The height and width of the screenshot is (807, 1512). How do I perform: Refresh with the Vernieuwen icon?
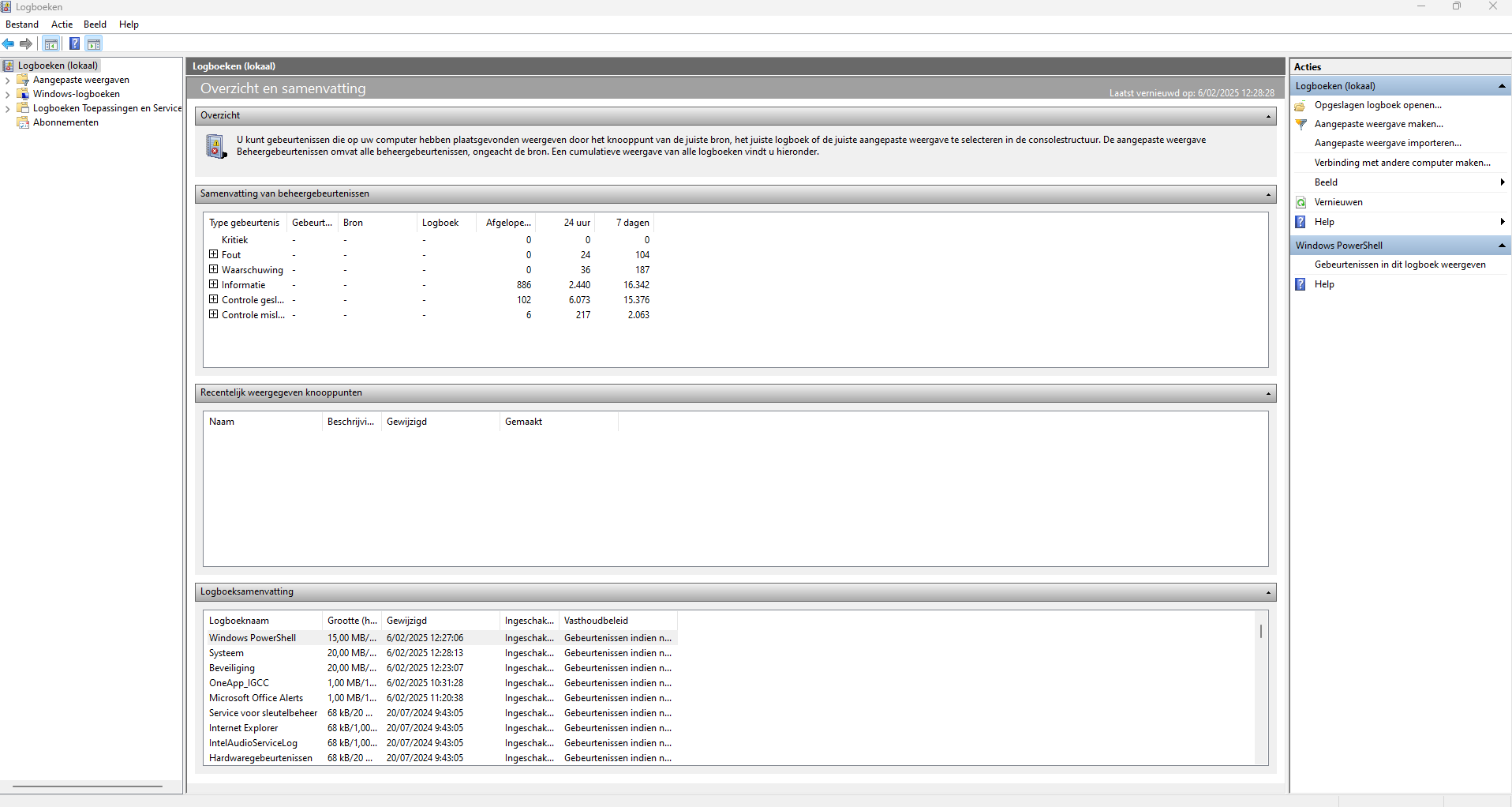tap(1300, 201)
